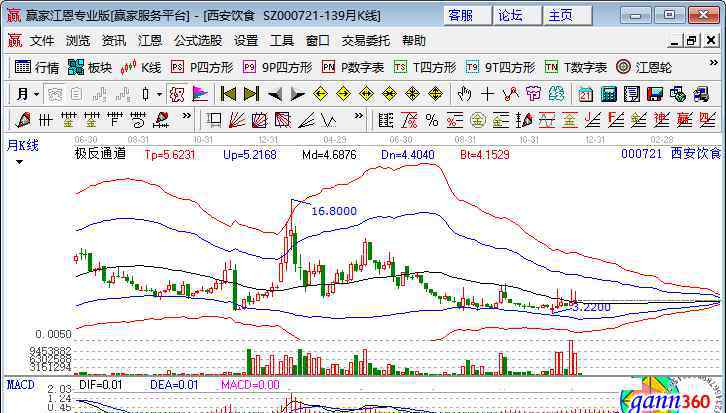The image size is (726, 413).
Task: Expand the top toolbar overflow chevron
Action: point(713,63)
